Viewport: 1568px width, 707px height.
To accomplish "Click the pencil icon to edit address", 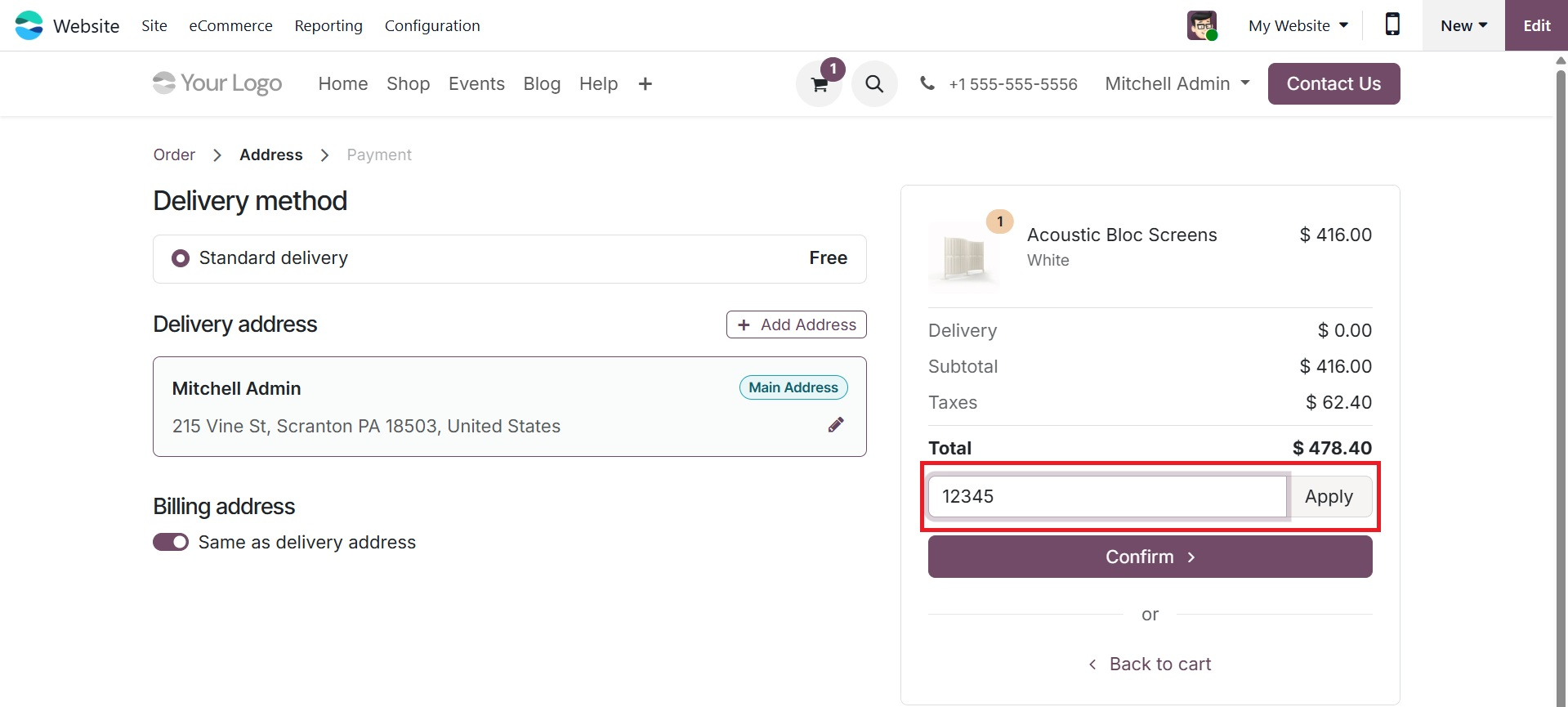I will (836, 425).
